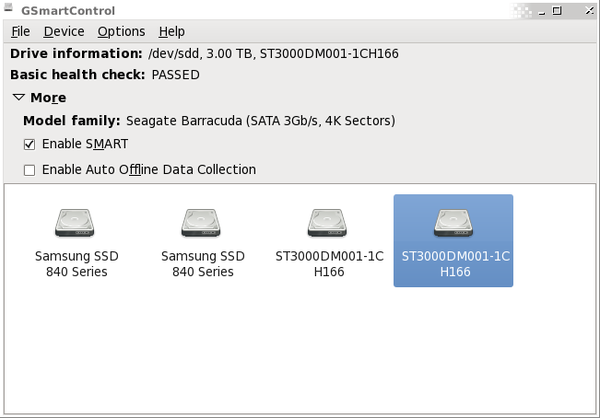This screenshot has width=600, height=418.
Task: Click the More expander label
Action: pos(48,98)
